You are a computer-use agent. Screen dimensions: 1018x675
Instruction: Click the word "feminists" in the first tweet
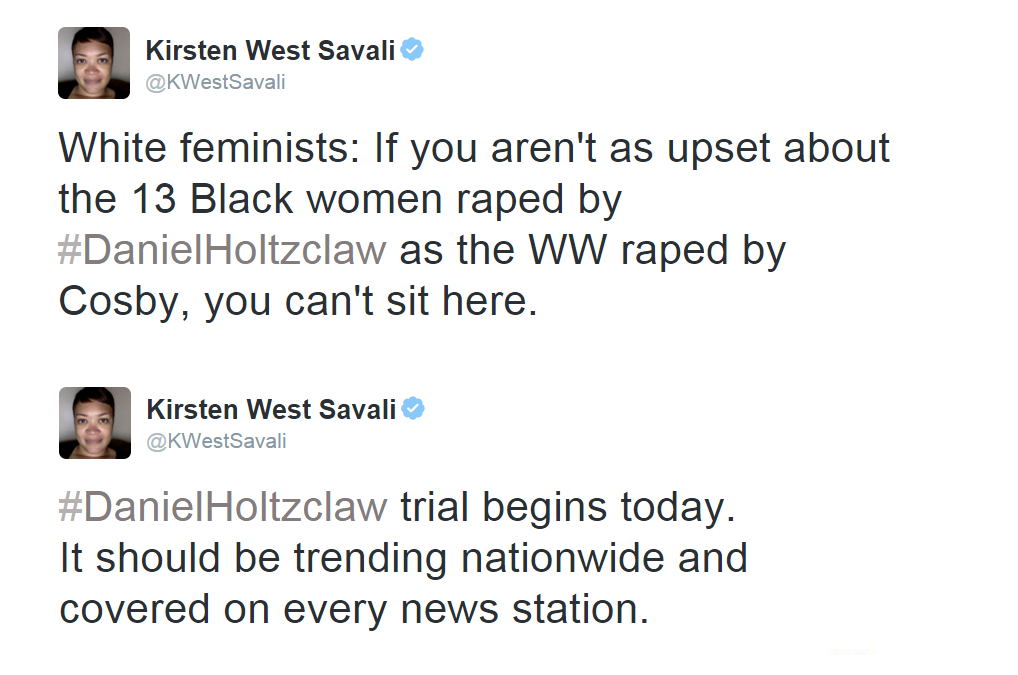pyautogui.click(x=269, y=148)
